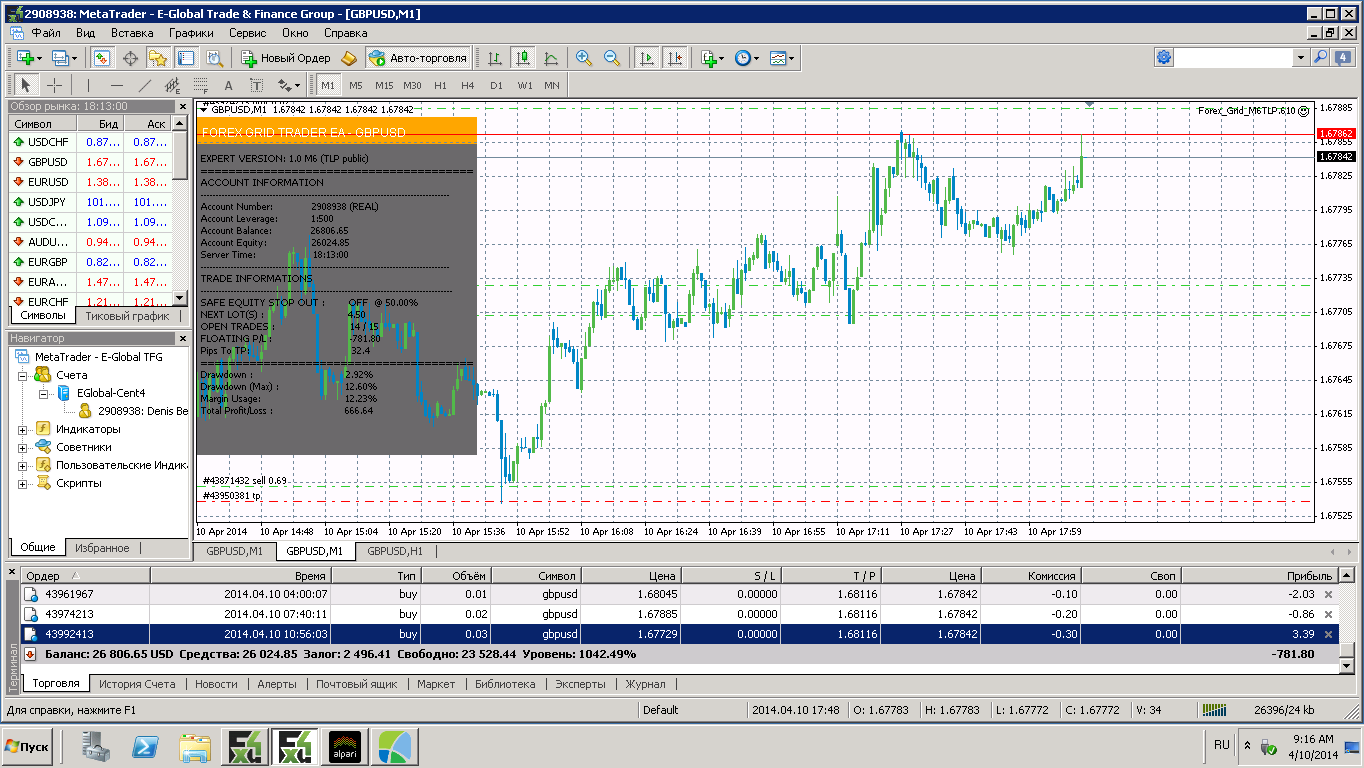The image size is (1364, 768).
Task: Select the trendline drawing tool
Action: pos(144,85)
